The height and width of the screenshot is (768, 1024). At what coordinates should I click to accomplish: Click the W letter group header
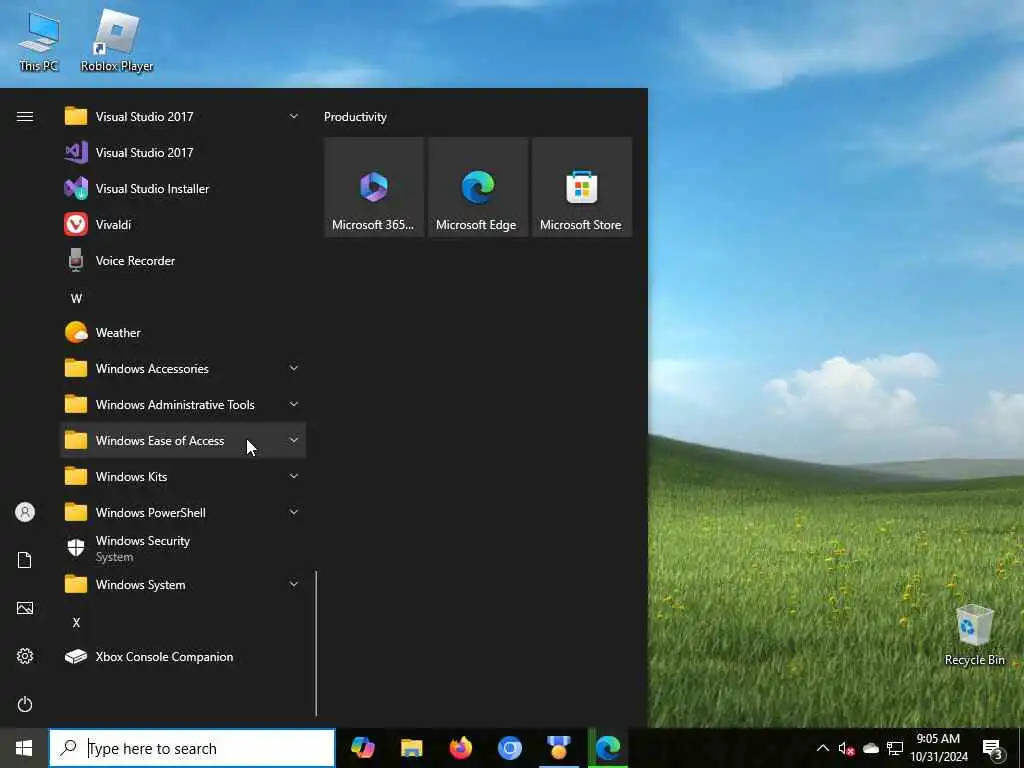(x=76, y=298)
